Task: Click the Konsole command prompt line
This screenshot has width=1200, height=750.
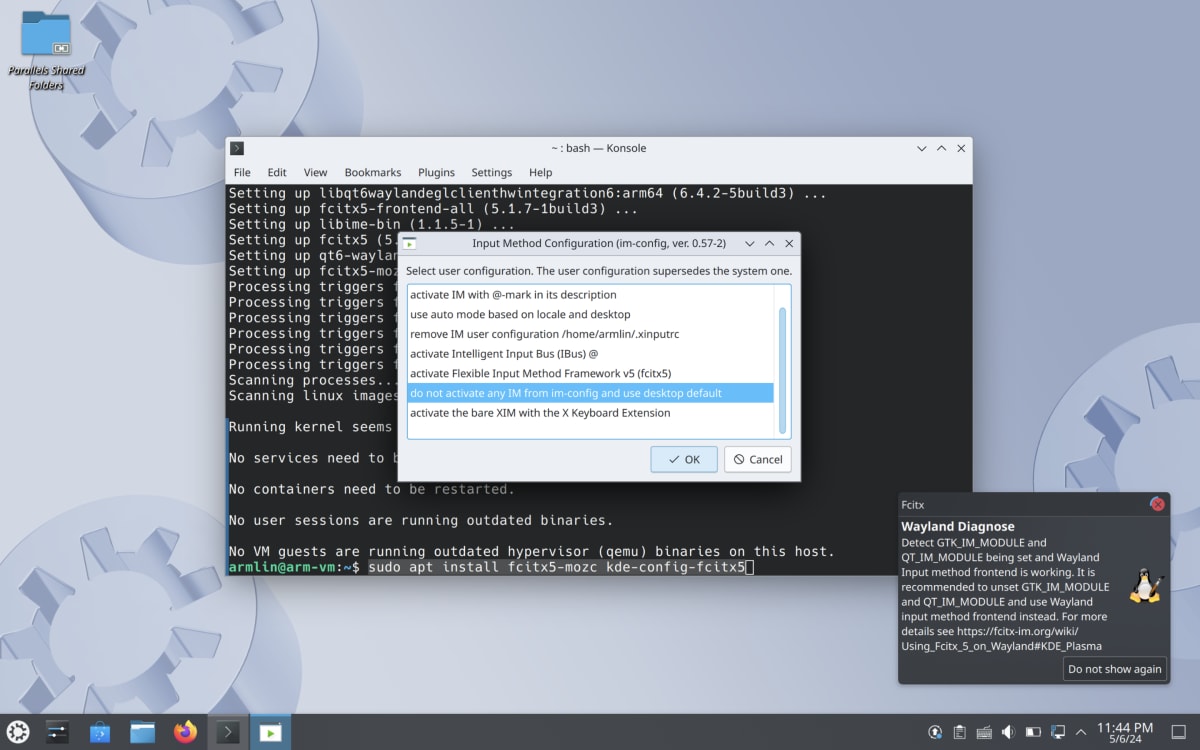Action: point(491,567)
